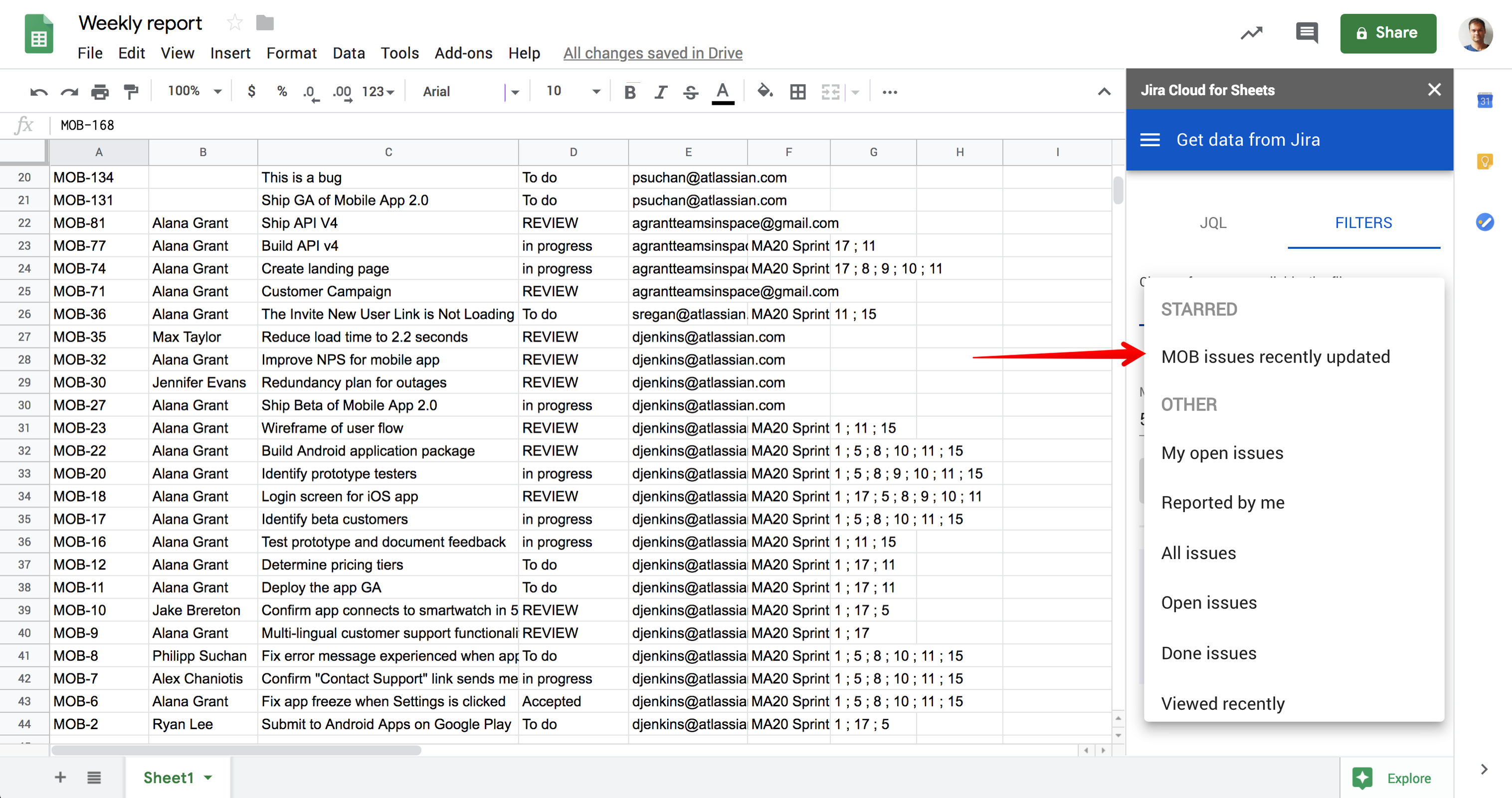The image size is (1512, 798).
Task: Increase decimal places icon
Action: [342, 92]
